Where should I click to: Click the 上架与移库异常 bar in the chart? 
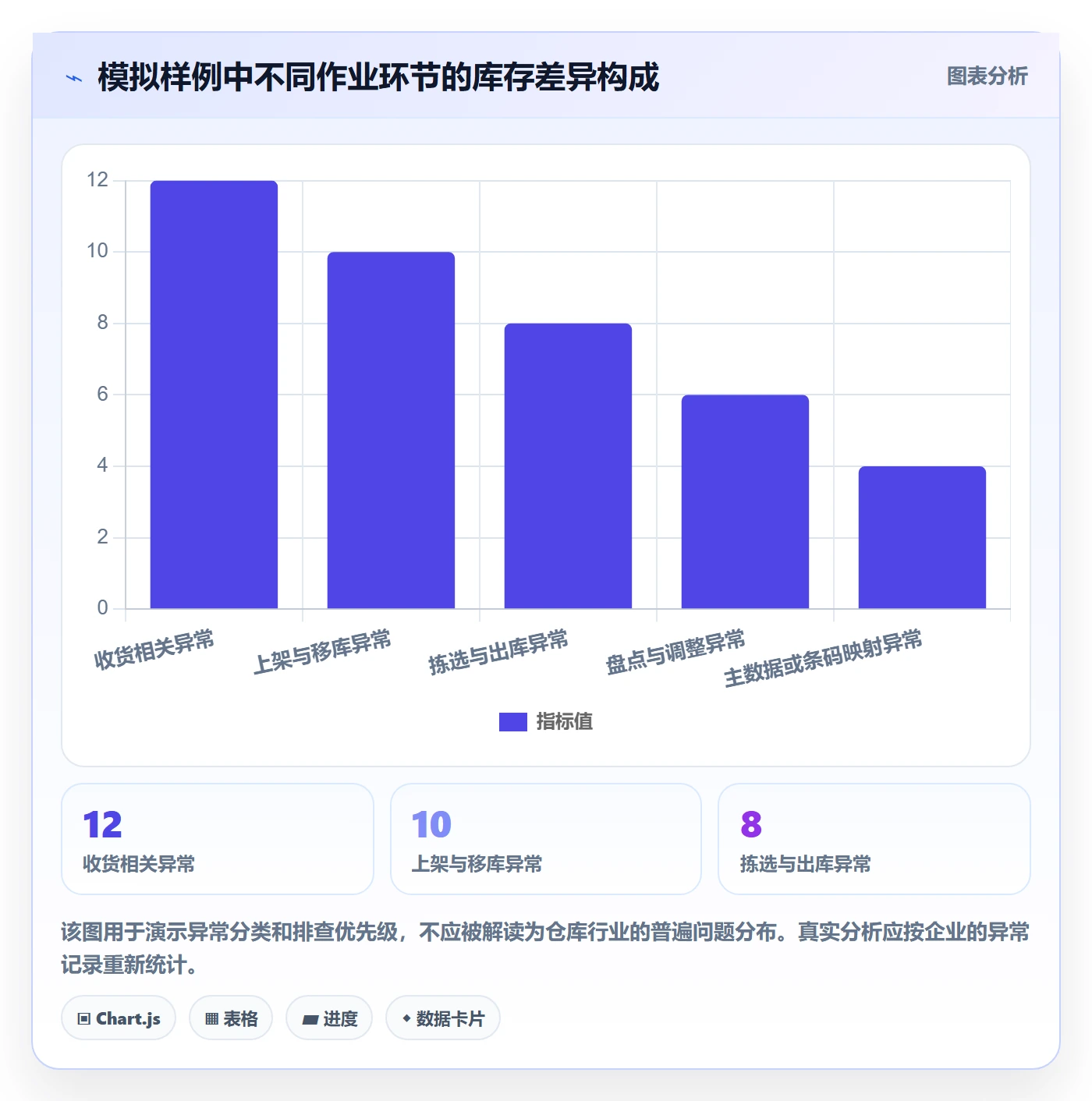[x=391, y=430]
